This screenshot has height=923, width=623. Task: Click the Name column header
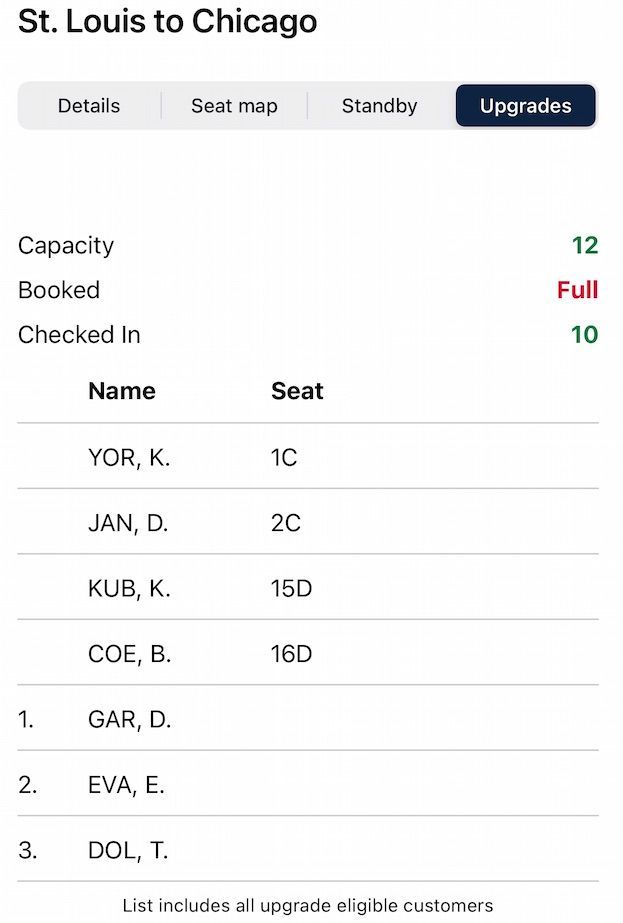pyautogui.click(x=122, y=391)
